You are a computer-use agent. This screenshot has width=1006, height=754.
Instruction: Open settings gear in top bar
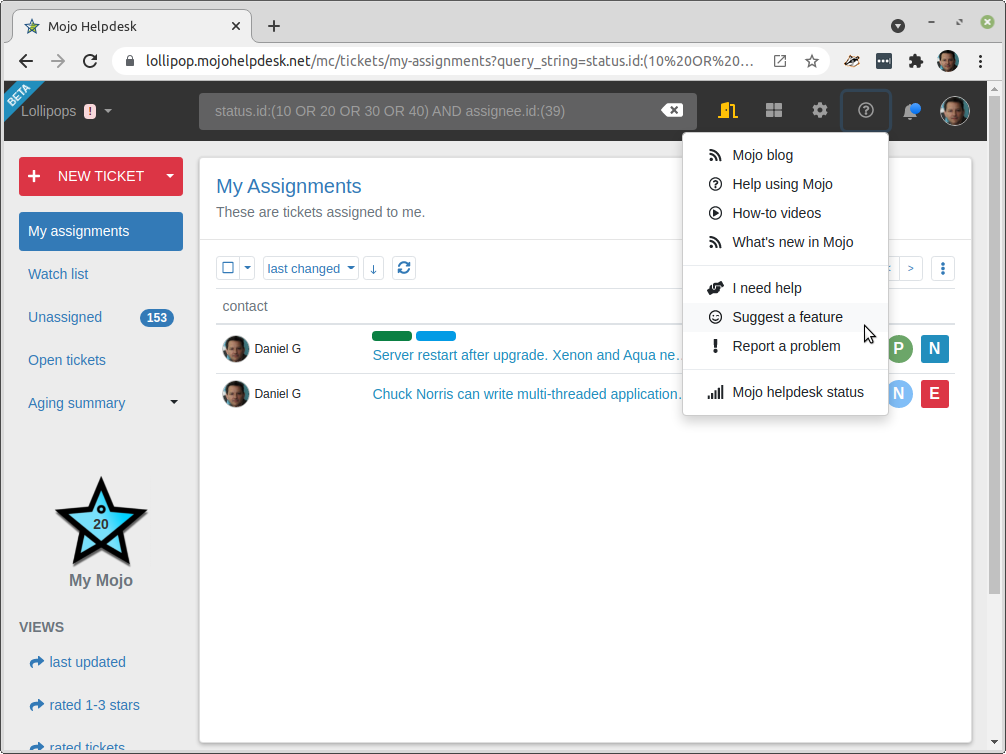click(x=820, y=111)
